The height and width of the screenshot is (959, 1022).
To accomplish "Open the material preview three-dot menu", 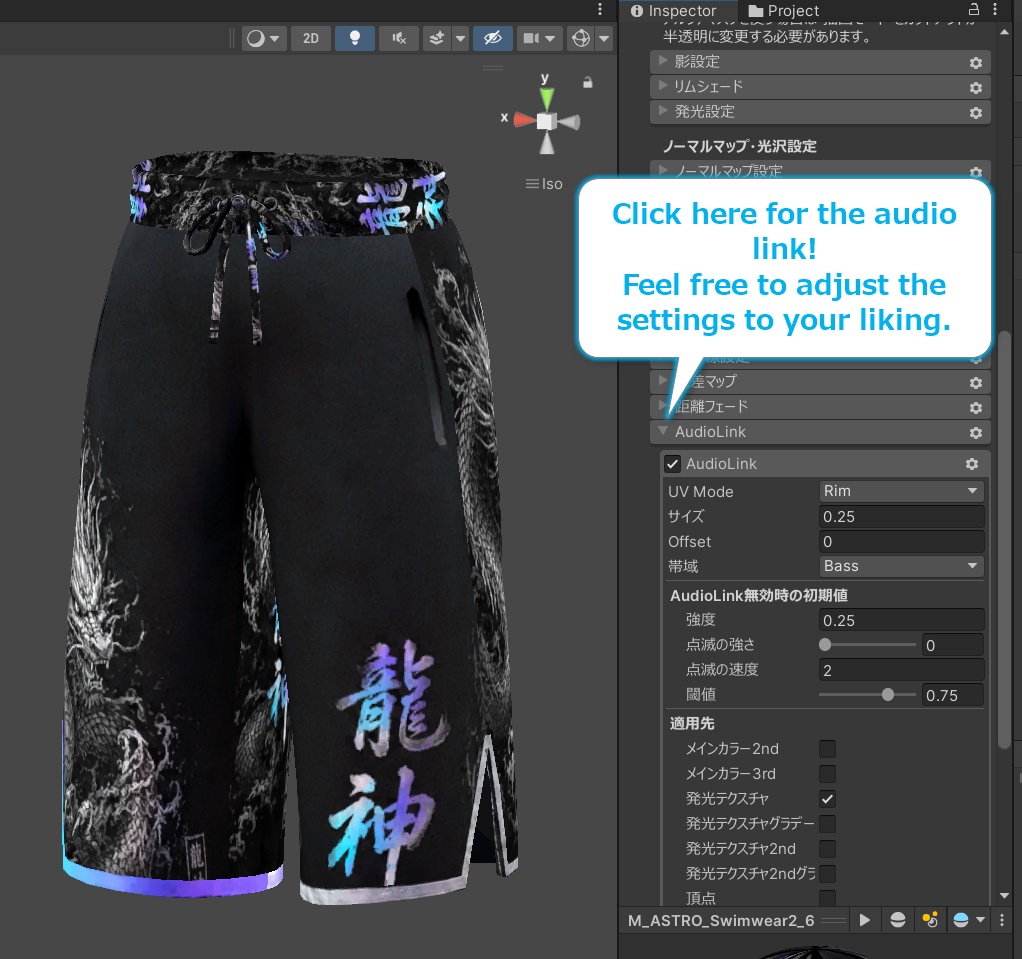I will click(x=1002, y=920).
